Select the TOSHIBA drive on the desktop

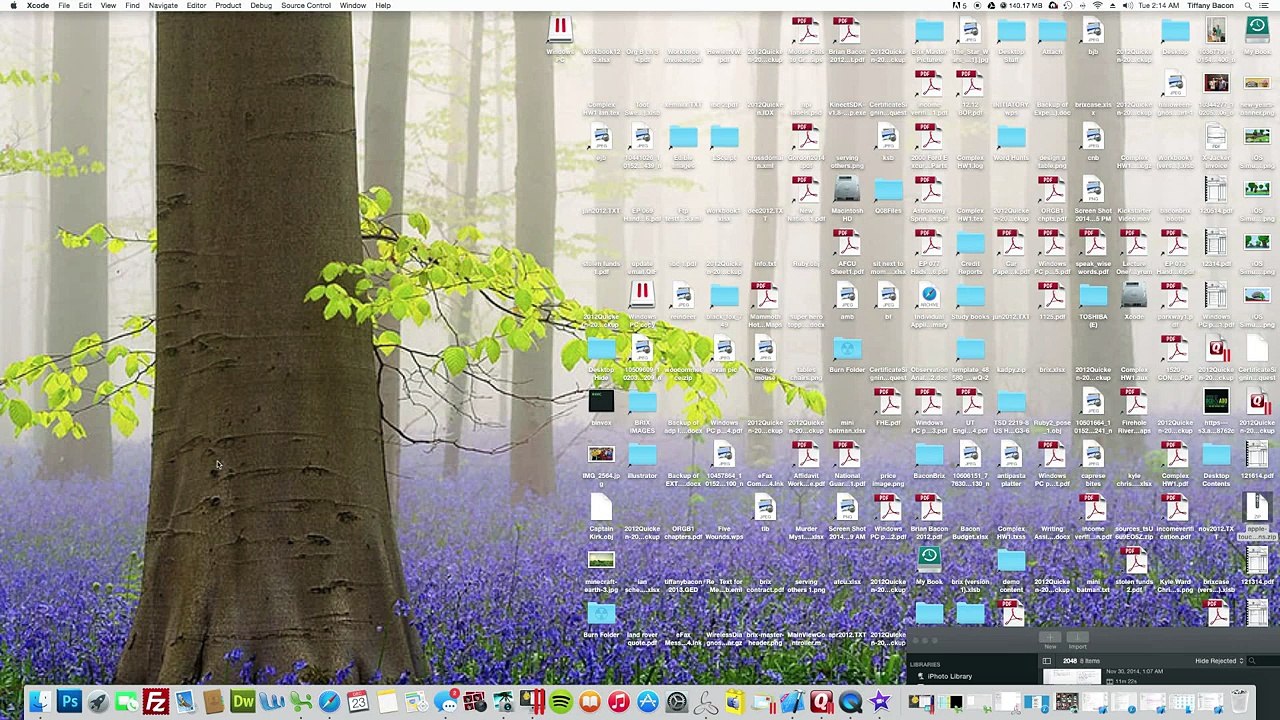1093,305
